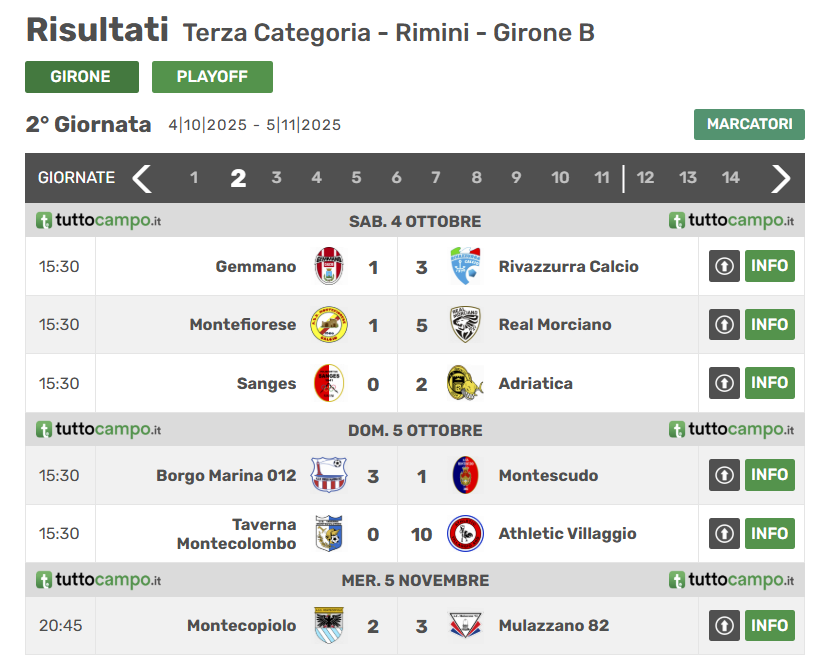The height and width of the screenshot is (664, 827).
Task: Click the Rivazzurra Calcio team logo
Action: tap(465, 266)
